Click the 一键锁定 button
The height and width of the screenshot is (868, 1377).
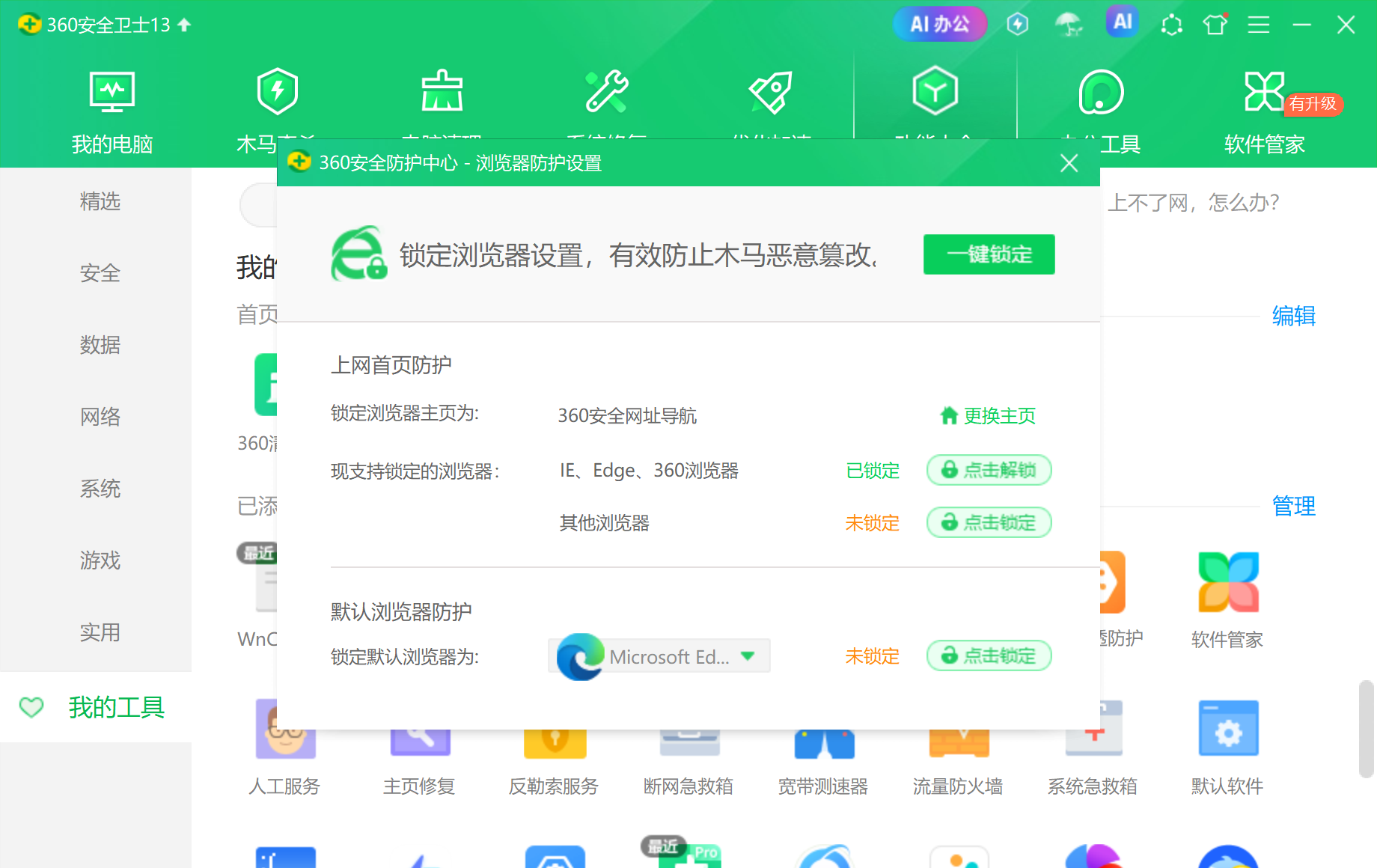[x=989, y=254]
